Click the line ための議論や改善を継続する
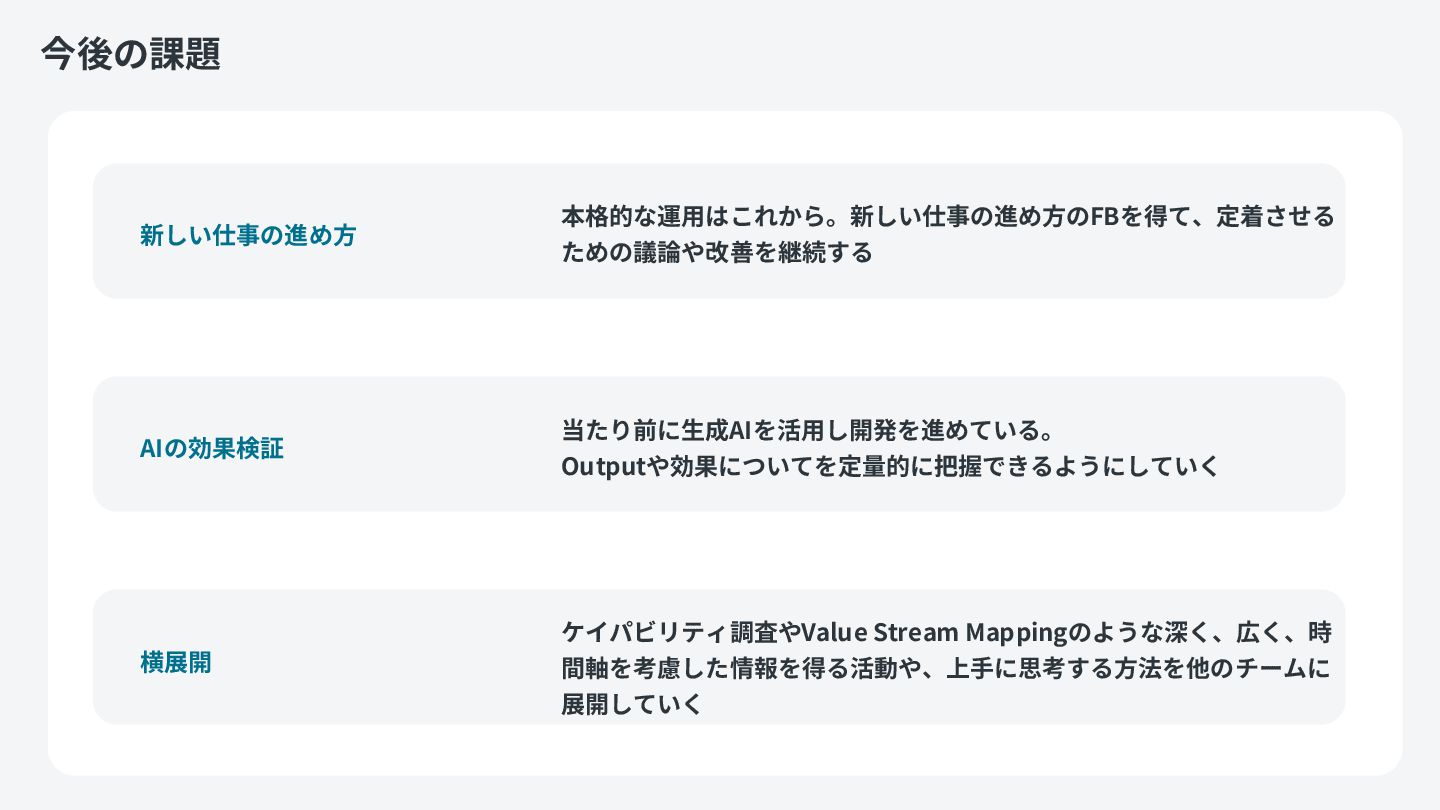 coord(717,252)
